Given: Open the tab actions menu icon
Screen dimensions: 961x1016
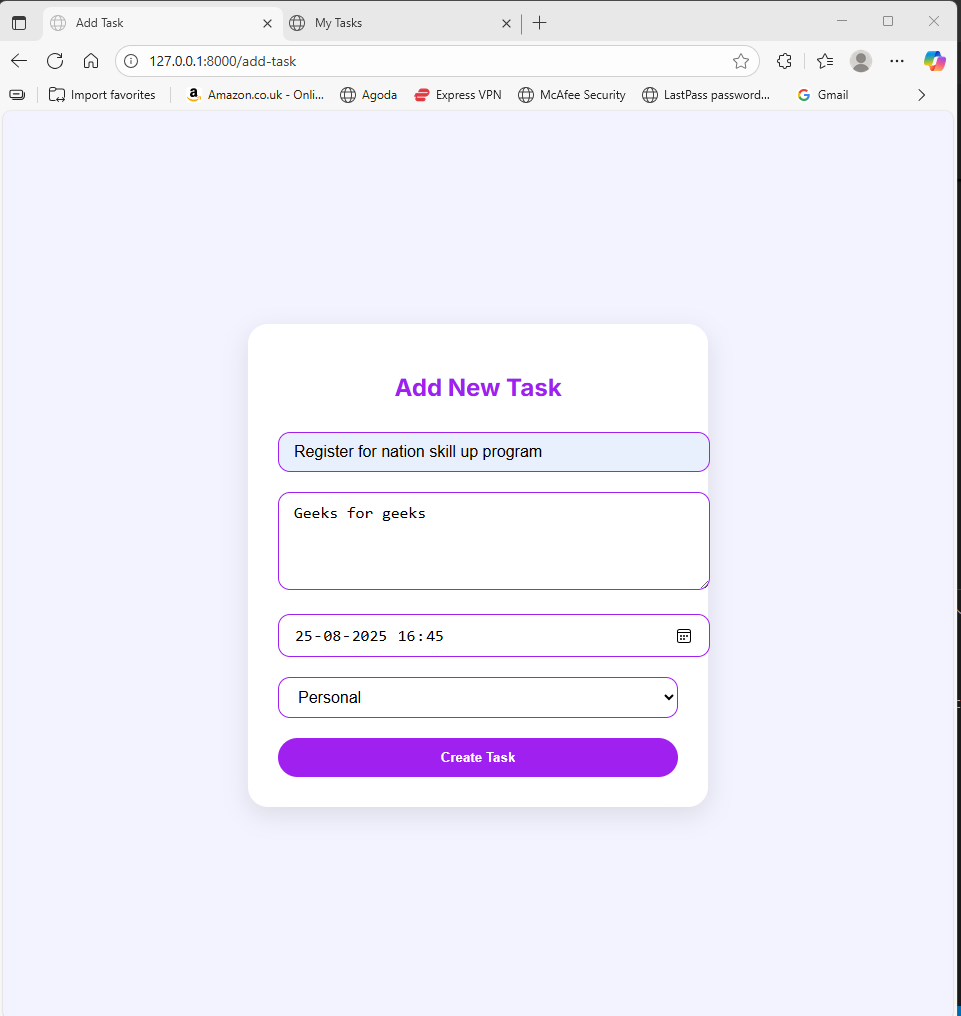Looking at the screenshot, I should (x=19, y=22).
